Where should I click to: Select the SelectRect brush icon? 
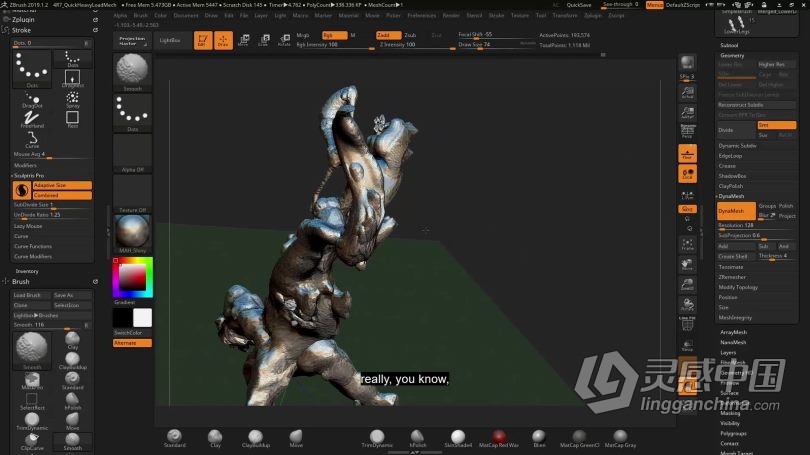pos(32,401)
